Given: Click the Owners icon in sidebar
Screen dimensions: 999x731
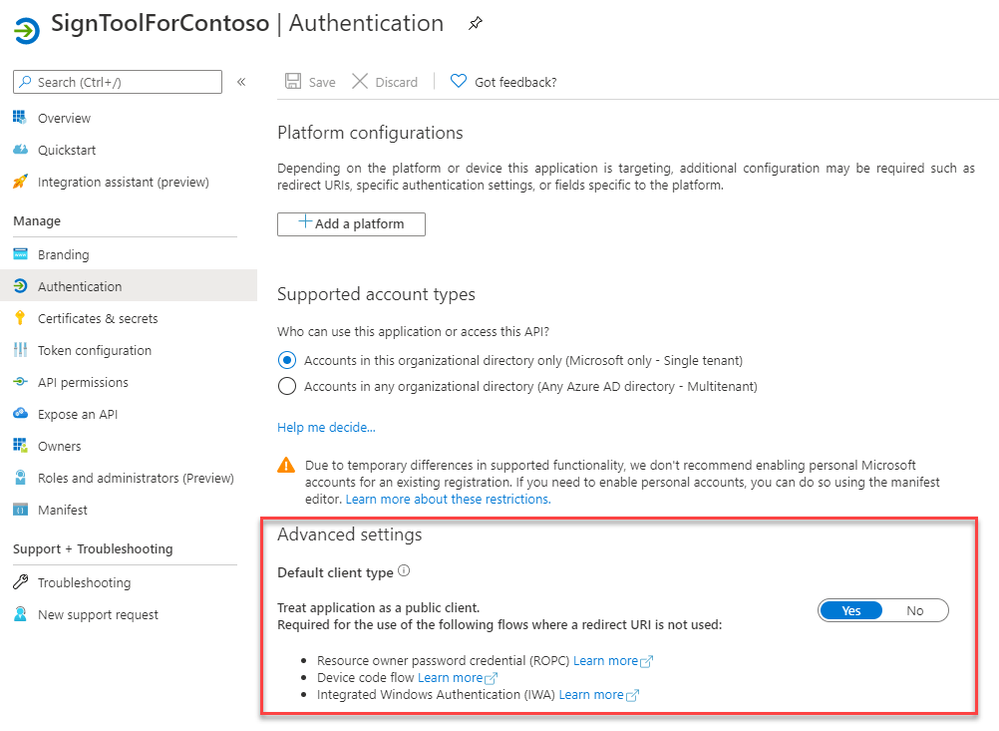Looking at the screenshot, I should coord(20,445).
